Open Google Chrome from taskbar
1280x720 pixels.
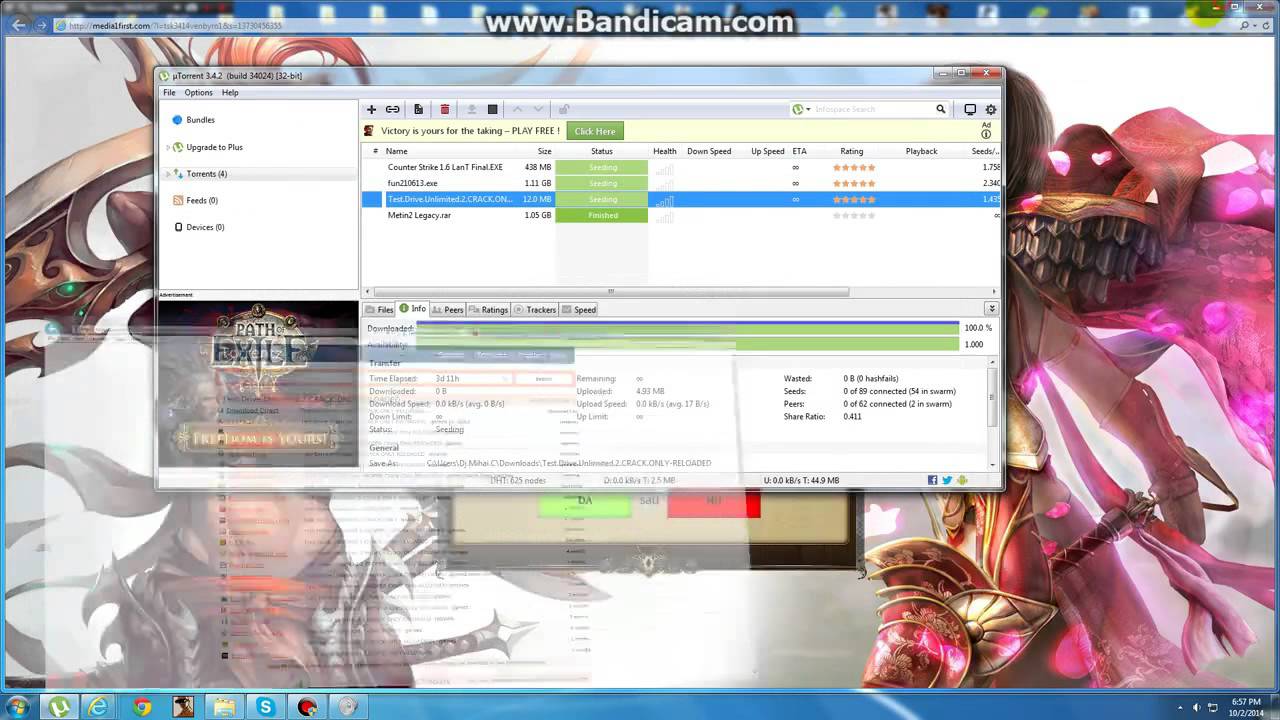tap(142, 707)
